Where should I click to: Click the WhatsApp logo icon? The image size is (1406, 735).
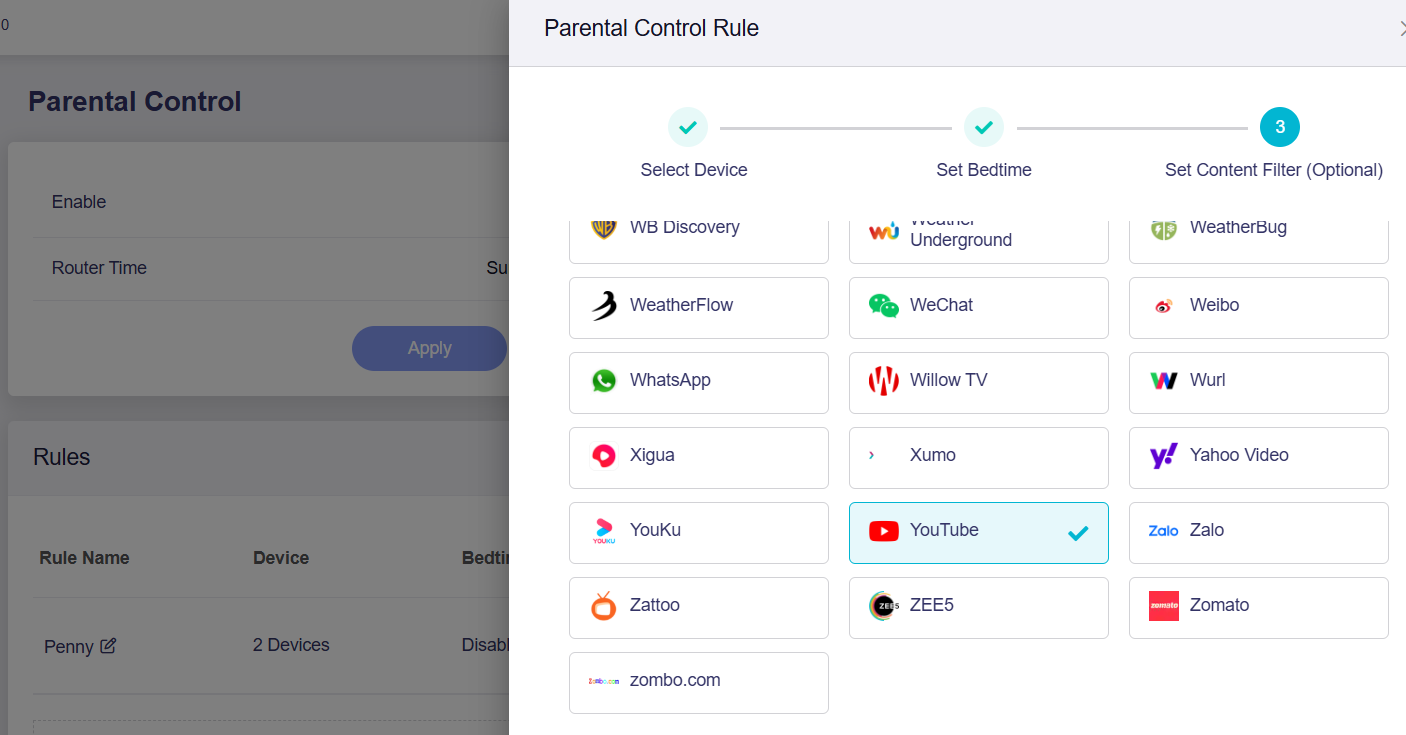coord(604,381)
